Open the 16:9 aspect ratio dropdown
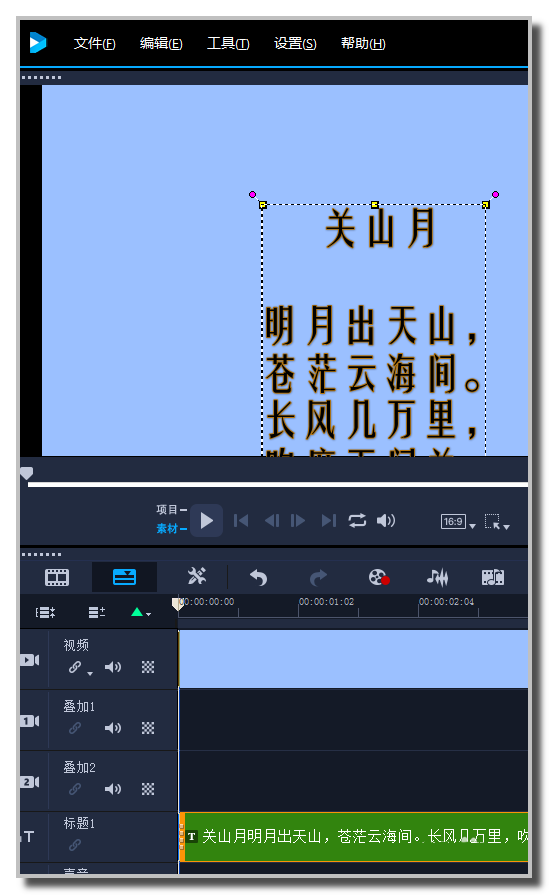Image resolution: width=549 pixels, height=895 pixels. (x=458, y=522)
